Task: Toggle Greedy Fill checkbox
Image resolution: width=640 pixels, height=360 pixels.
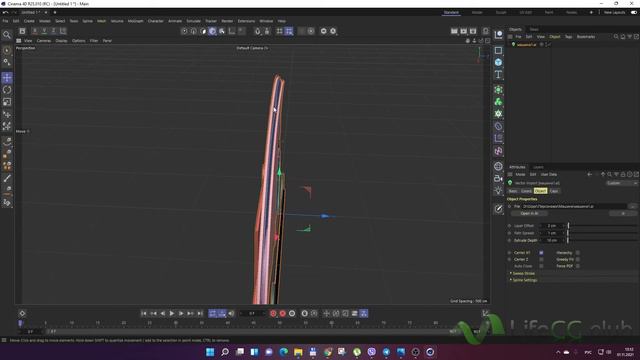Action: coord(578,260)
